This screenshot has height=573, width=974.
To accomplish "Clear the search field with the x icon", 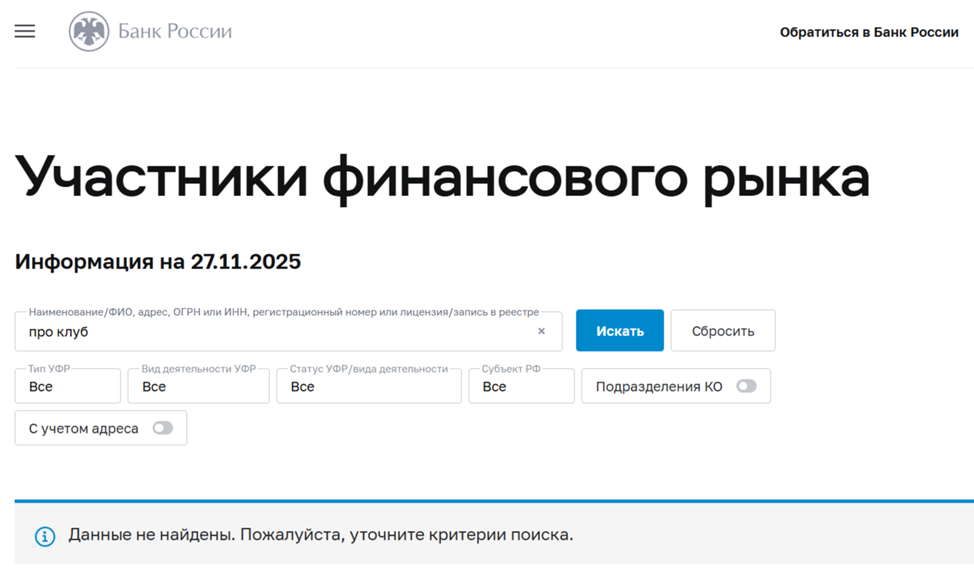I will coord(541,331).
